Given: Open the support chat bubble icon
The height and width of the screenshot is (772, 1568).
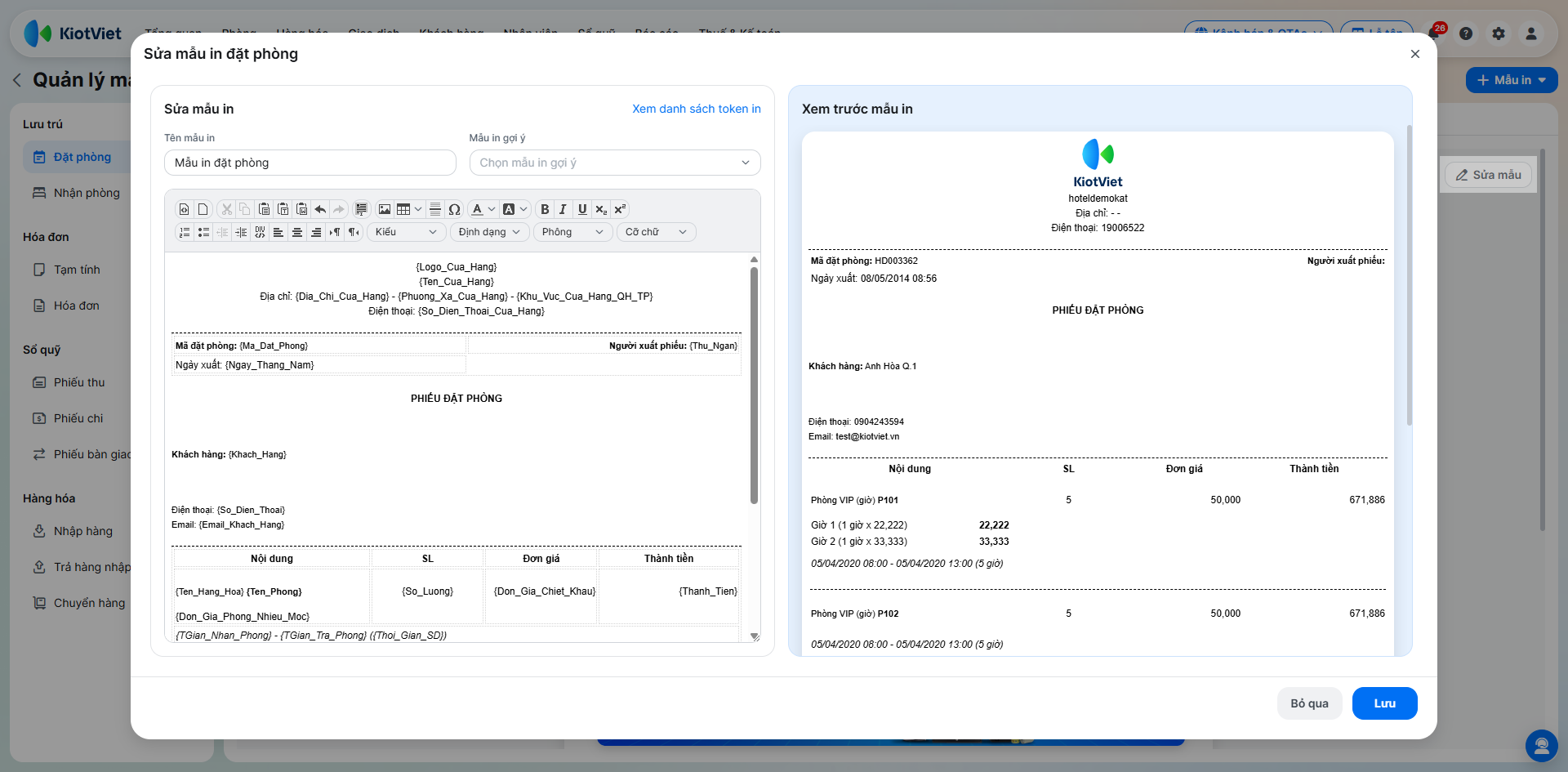Looking at the screenshot, I should [1542, 746].
